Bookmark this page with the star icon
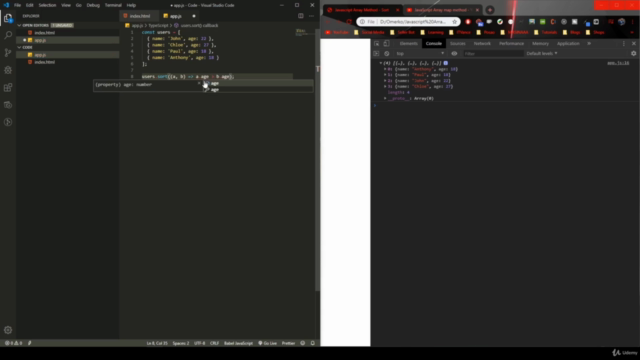 tap(454, 22)
